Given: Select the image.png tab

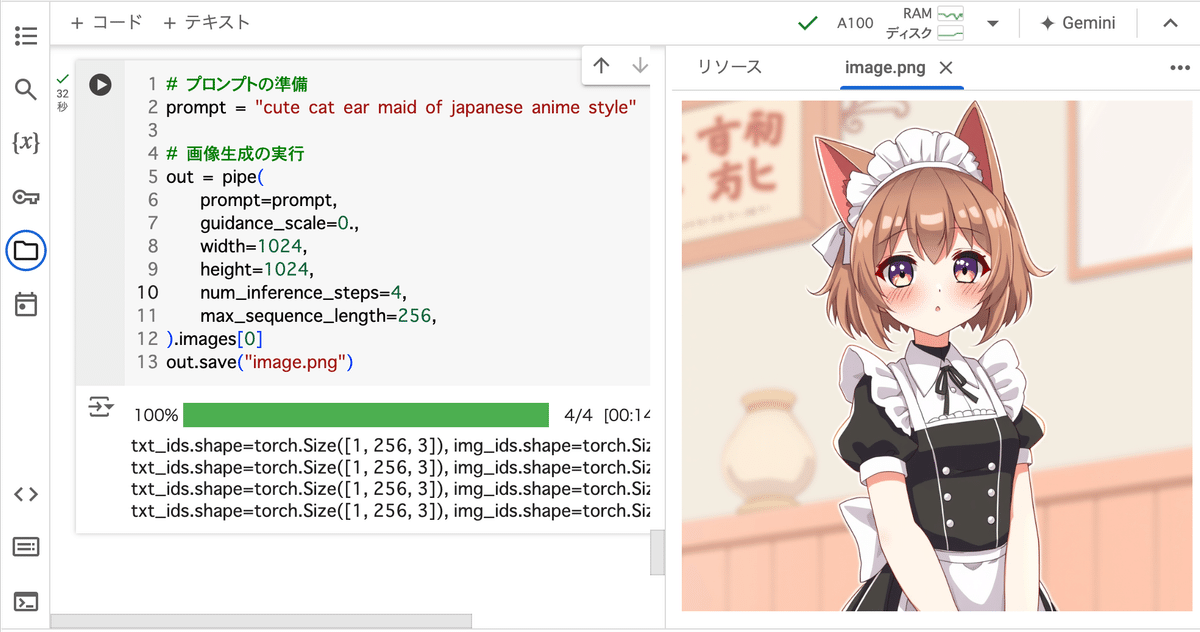Looking at the screenshot, I should 884,67.
